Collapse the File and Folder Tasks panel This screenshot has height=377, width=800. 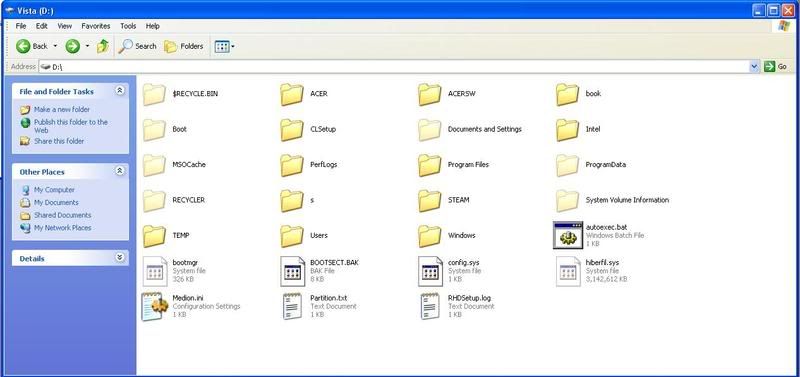[x=119, y=91]
